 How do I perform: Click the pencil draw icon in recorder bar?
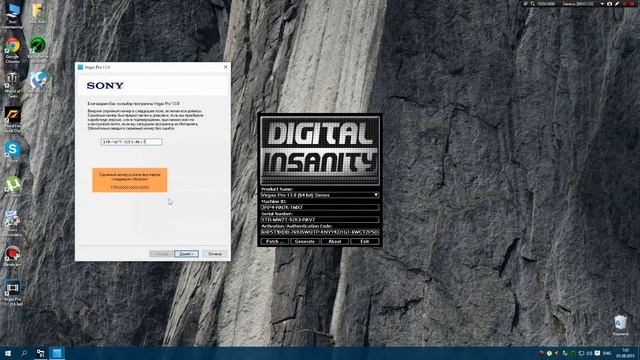617,4
